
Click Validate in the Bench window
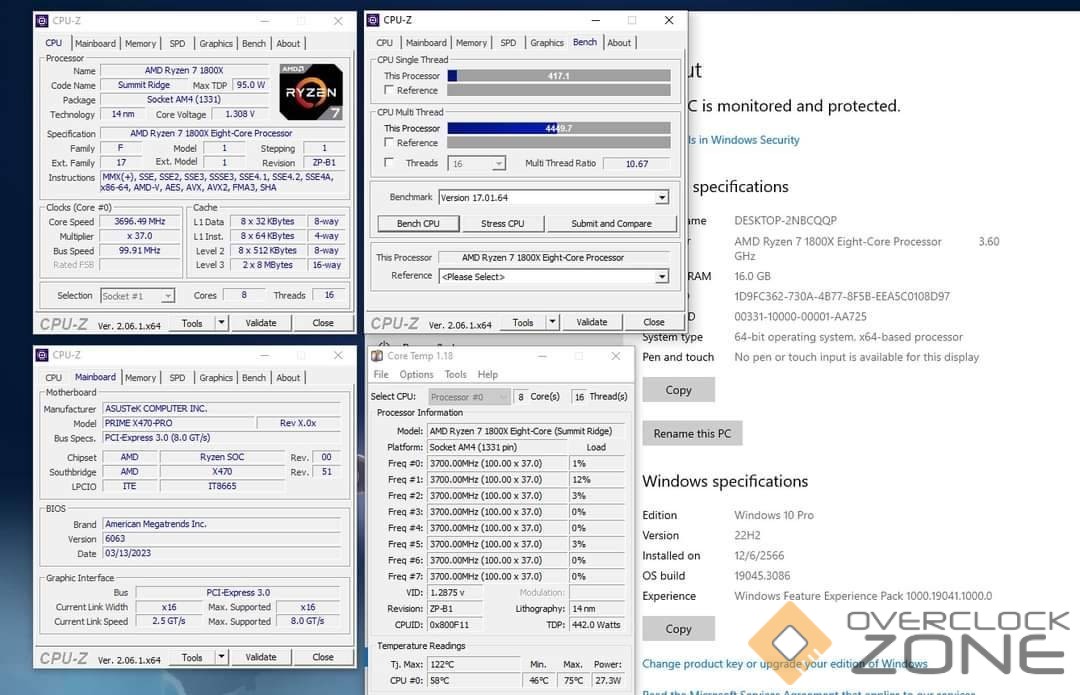592,322
